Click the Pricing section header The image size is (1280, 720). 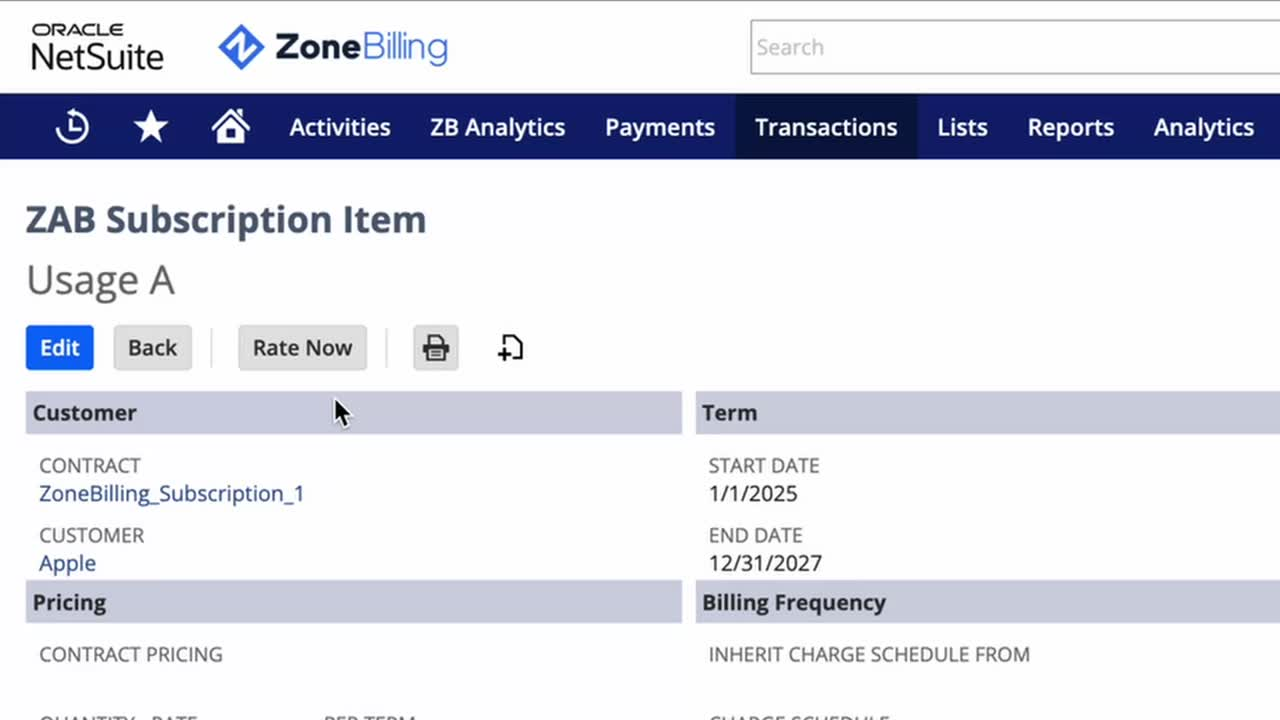pos(354,603)
